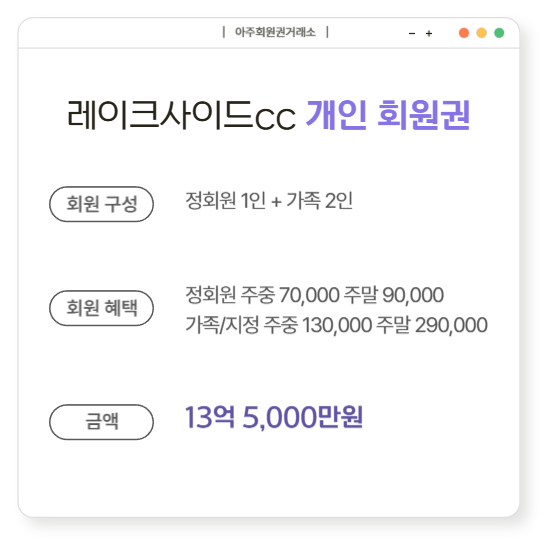
Task: Click the yellow circle window dot
Action: [481, 33]
